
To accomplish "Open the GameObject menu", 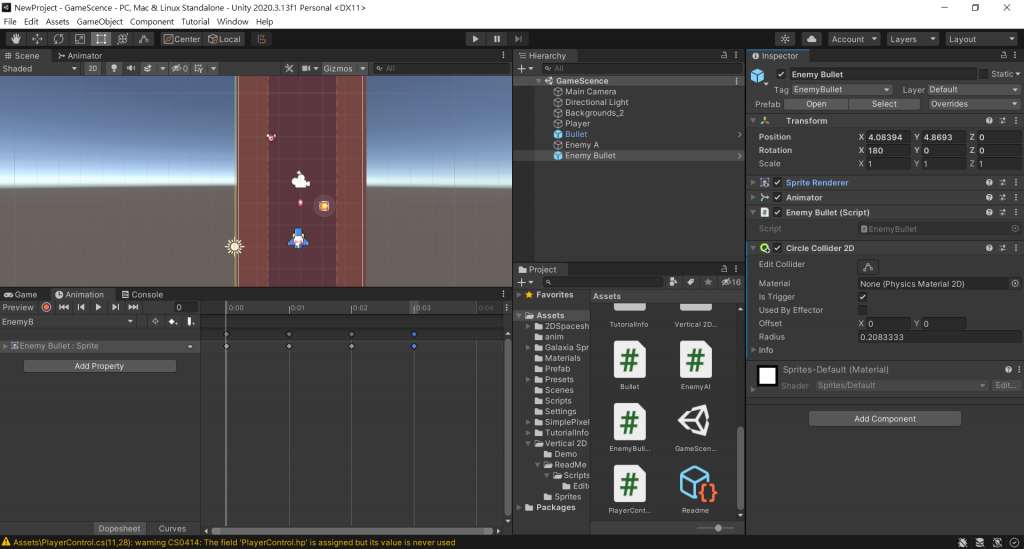I will click(x=100, y=21).
